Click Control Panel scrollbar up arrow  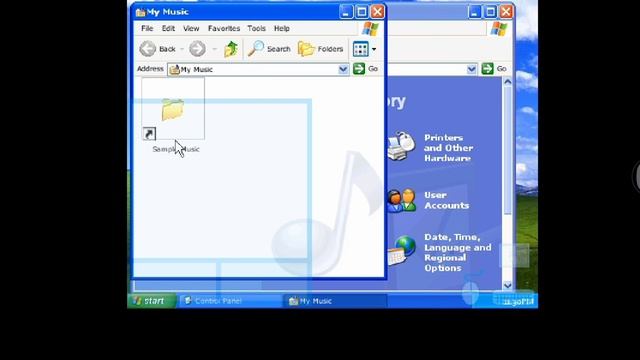(508, 82)
